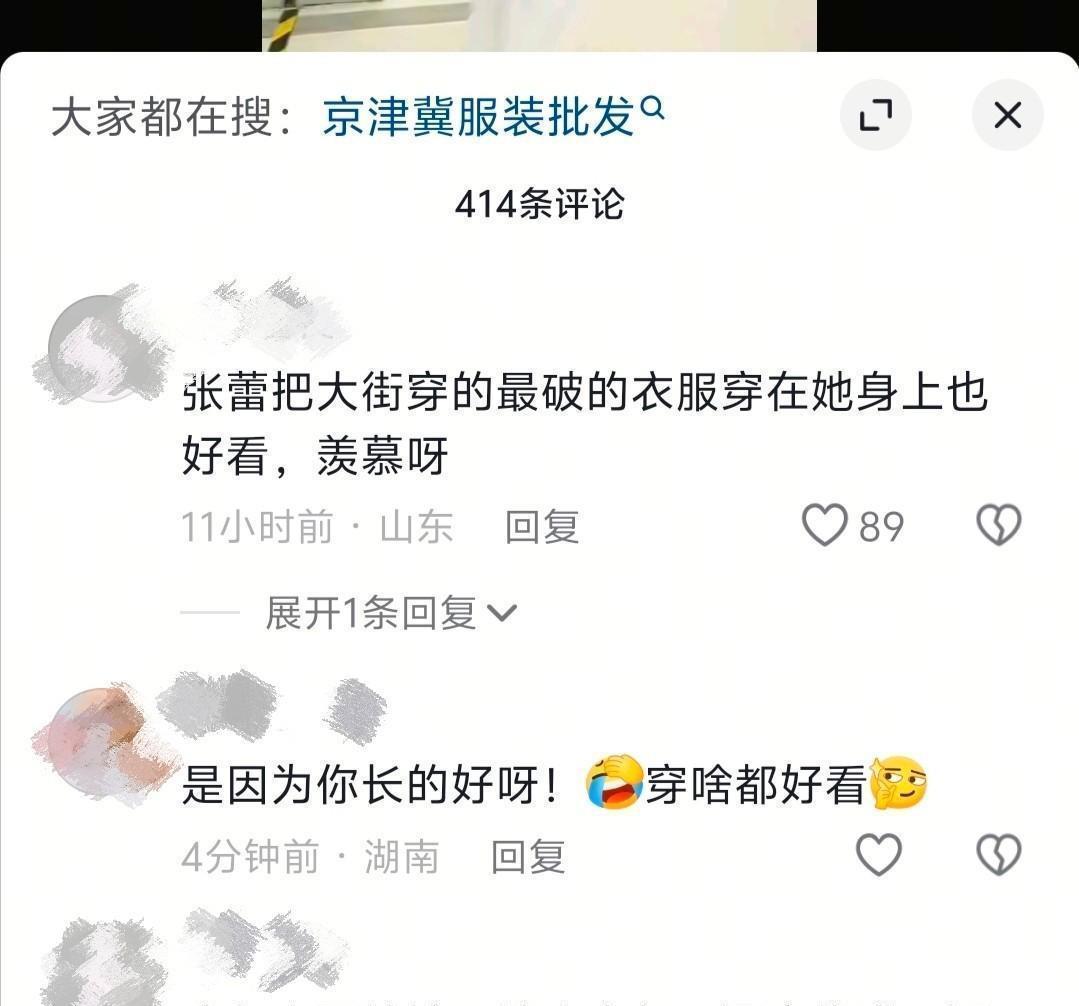Like the comment with 89 likes

pyautogui.click(x=824, y=525)
